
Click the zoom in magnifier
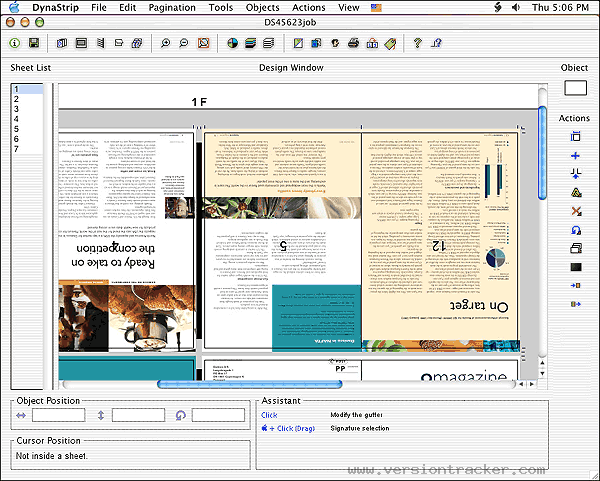[165, 43]
